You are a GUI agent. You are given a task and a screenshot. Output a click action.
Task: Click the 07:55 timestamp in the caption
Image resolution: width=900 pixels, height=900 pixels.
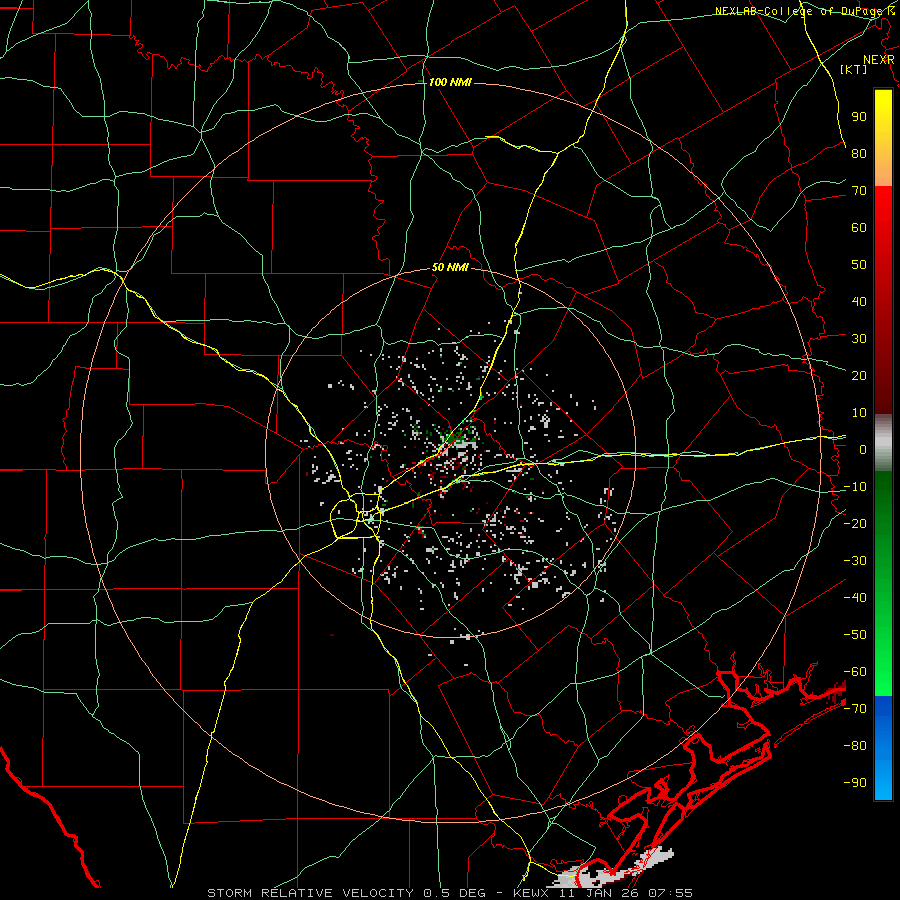click(671, 893)
